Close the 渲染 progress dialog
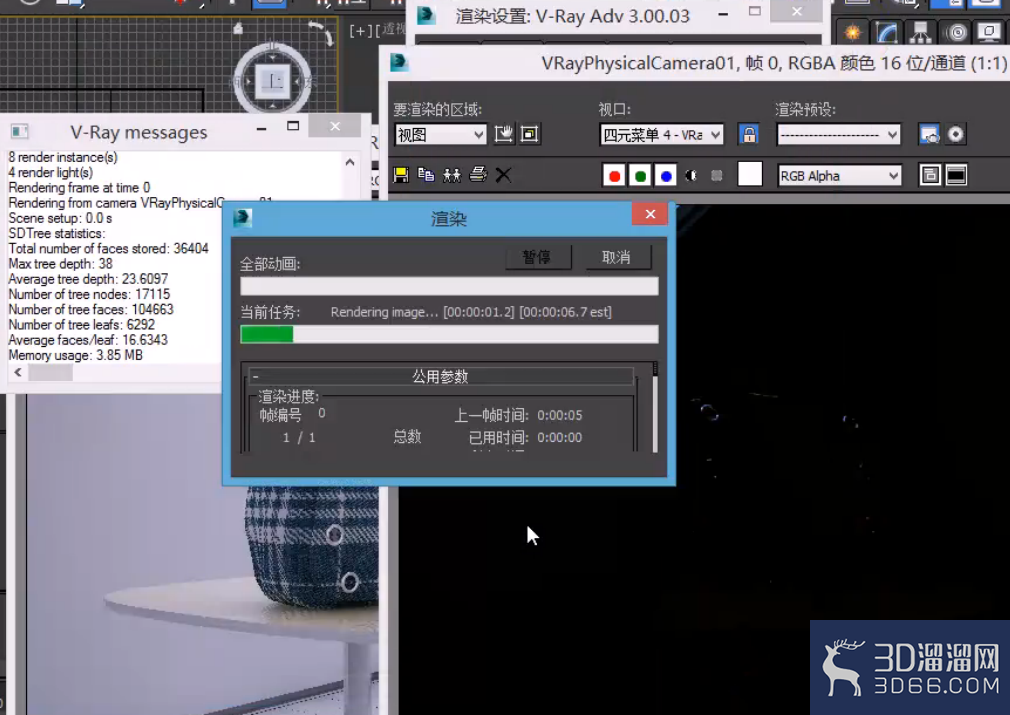1010x715 pixels. [x=651, y=214]
